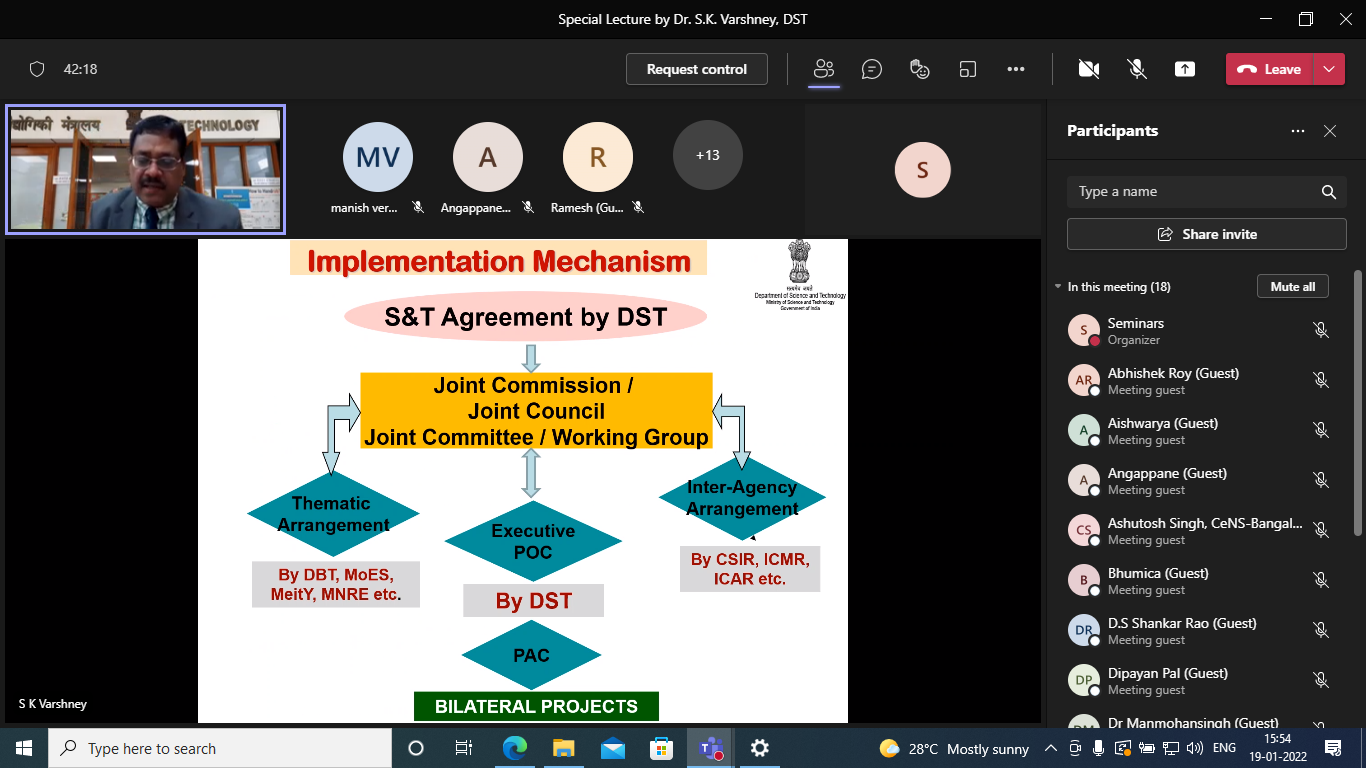
Task: Click the DP avatar of Dipayan Pal
Action: [1084, 681]
